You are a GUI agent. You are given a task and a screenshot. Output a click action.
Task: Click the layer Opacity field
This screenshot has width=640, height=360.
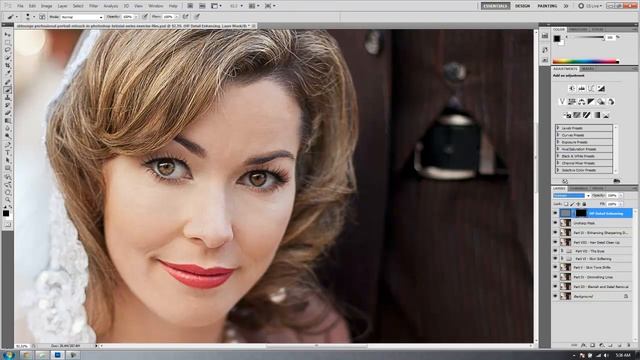point(611,196)
